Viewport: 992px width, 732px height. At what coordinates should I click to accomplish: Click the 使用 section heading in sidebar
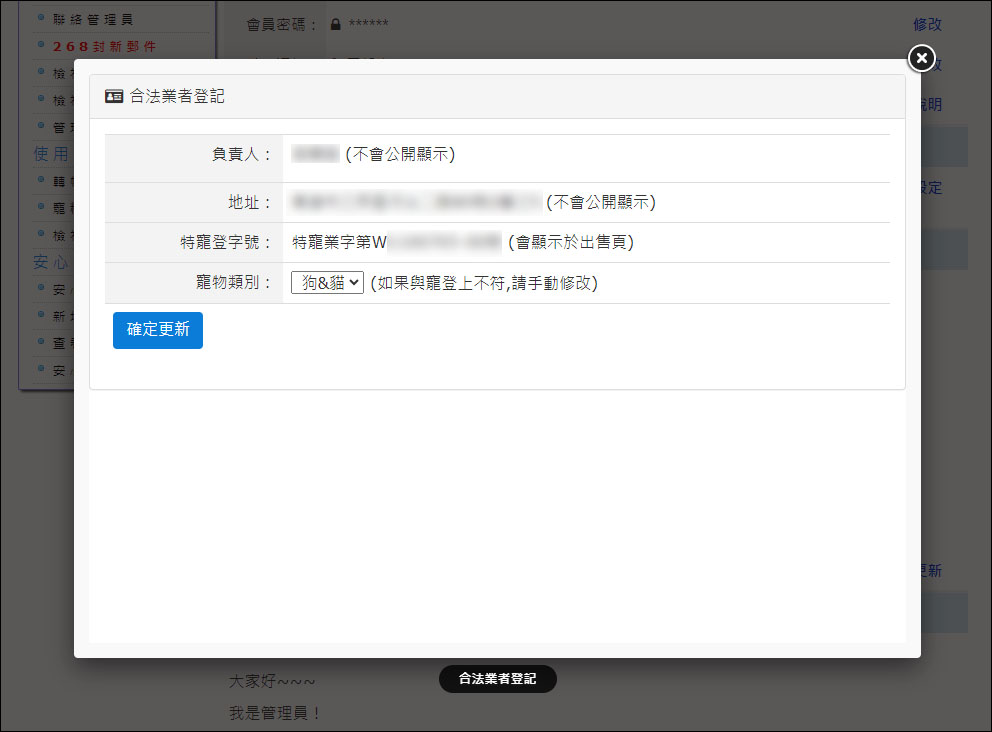52,154
